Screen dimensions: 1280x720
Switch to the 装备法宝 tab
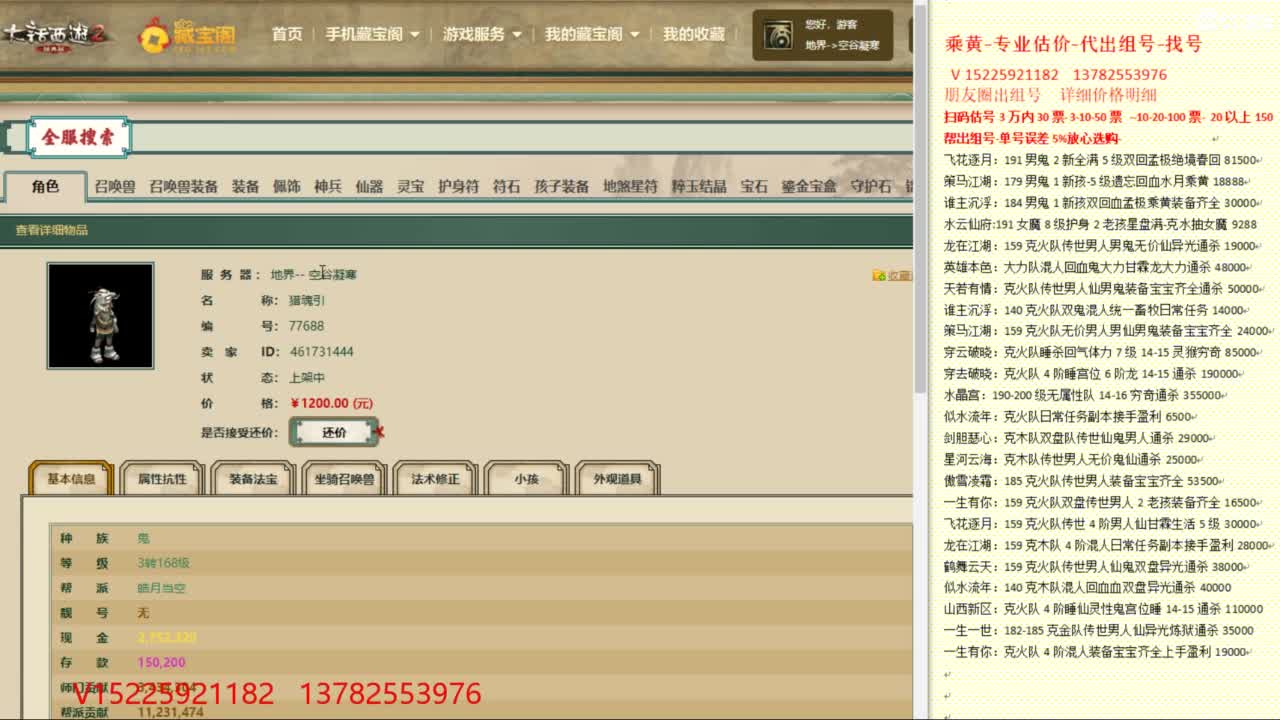tap(253, 479)
